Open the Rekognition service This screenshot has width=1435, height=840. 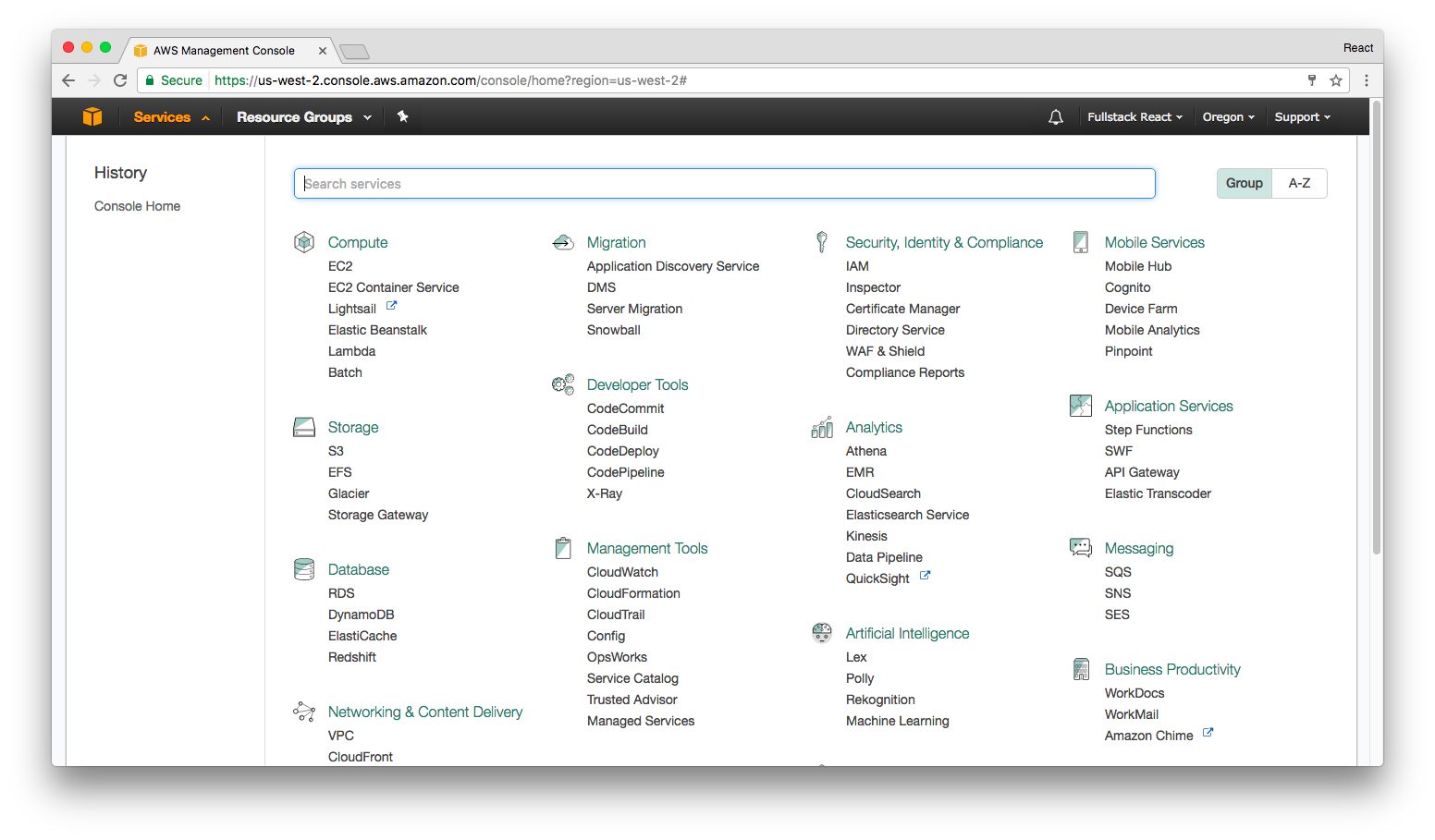coord(880,700)
